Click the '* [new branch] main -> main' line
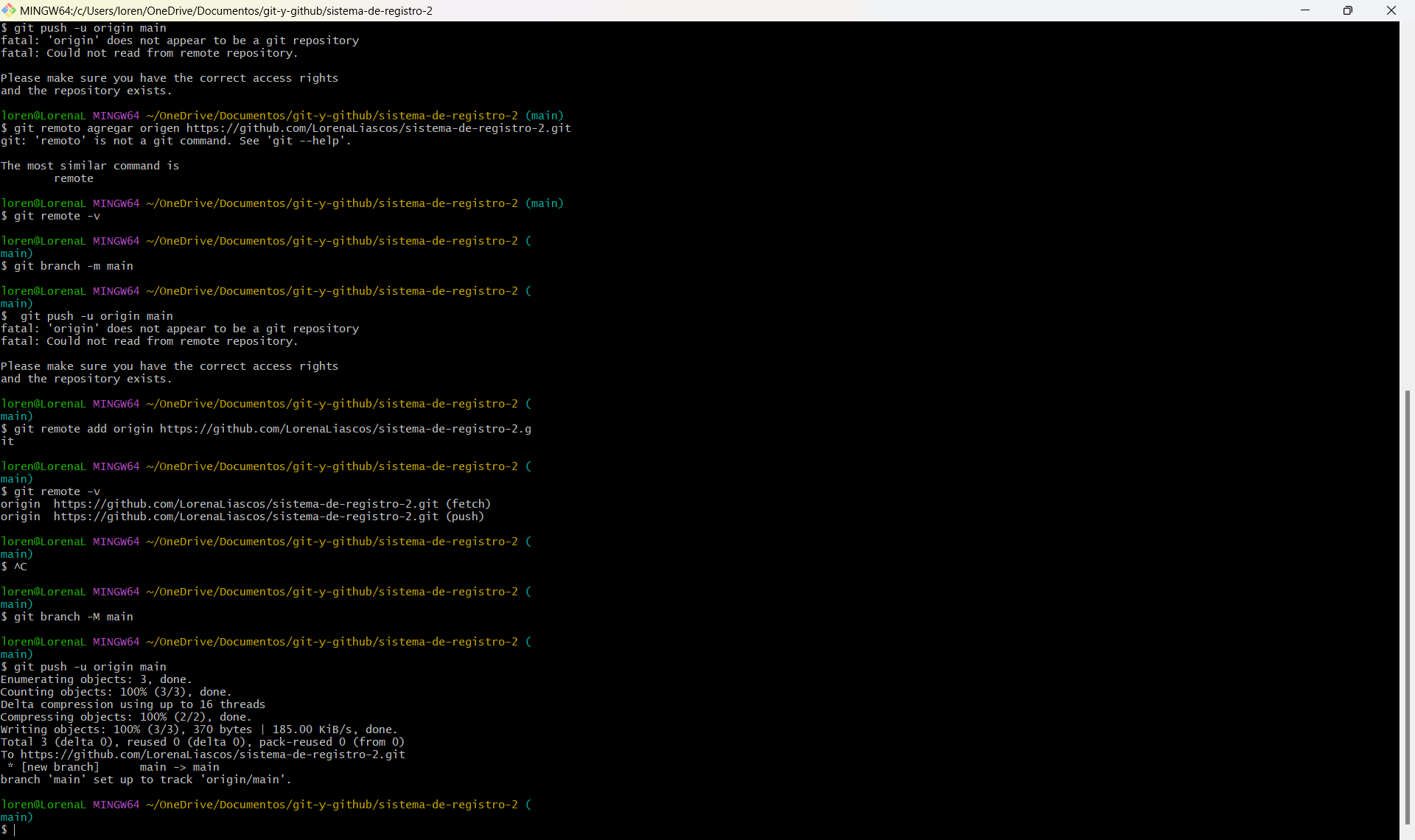The width and height of the screenshot is (1415, 840). [x=113, y=767]
